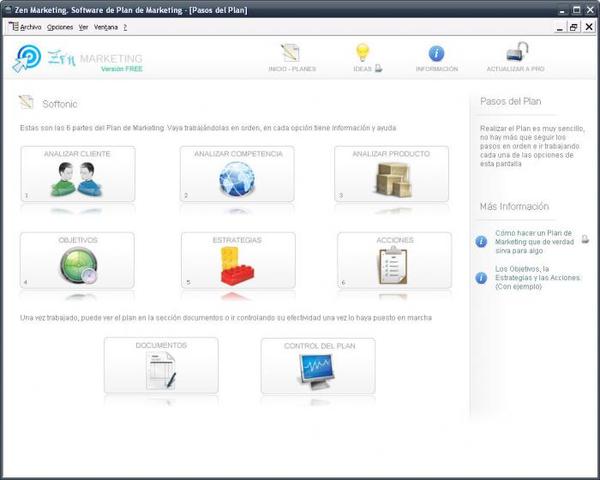
Task: Click app icon left of Archivo menu
Action: point(14,26)
